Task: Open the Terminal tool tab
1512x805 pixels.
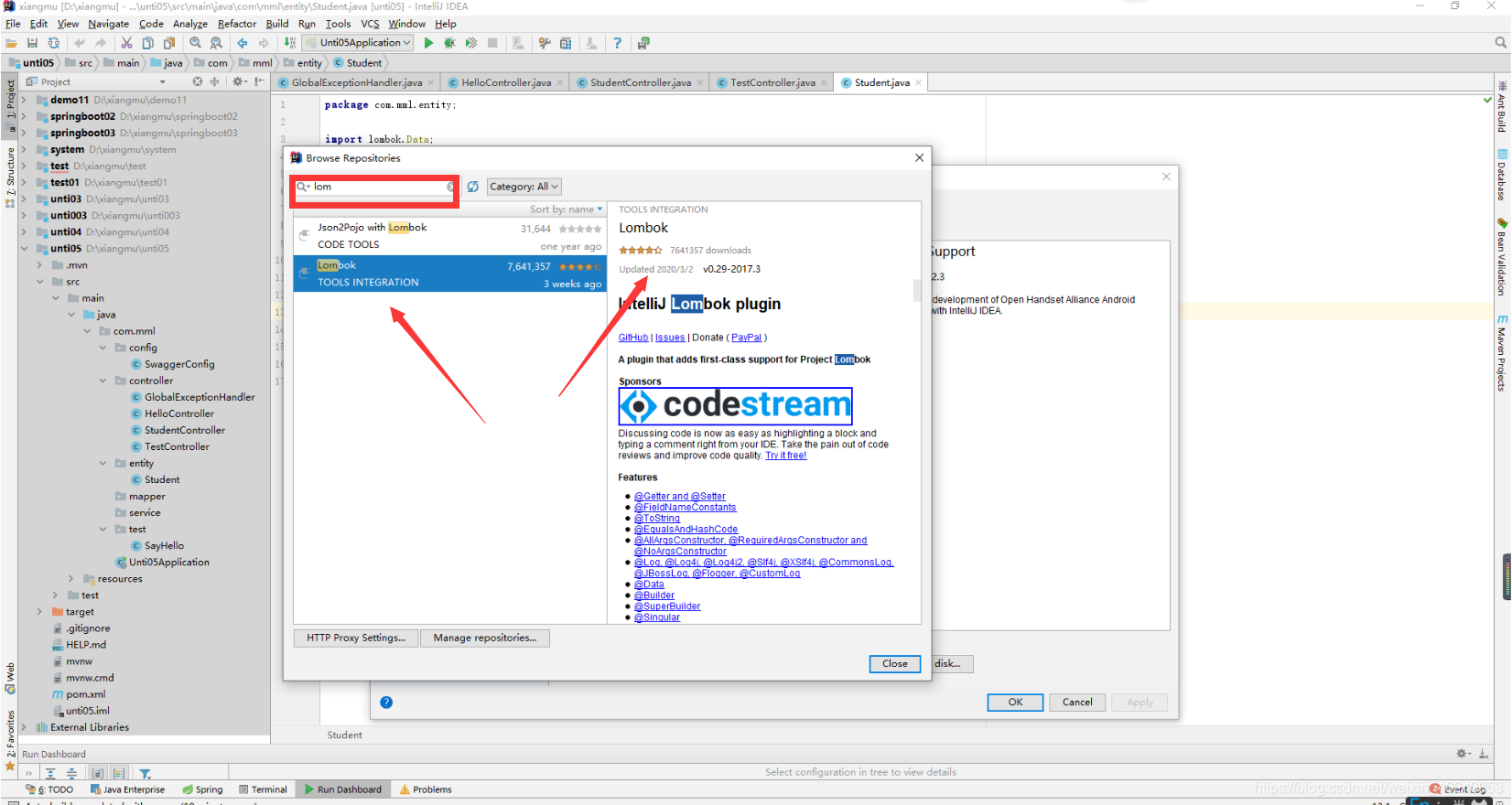Action: 263,789
